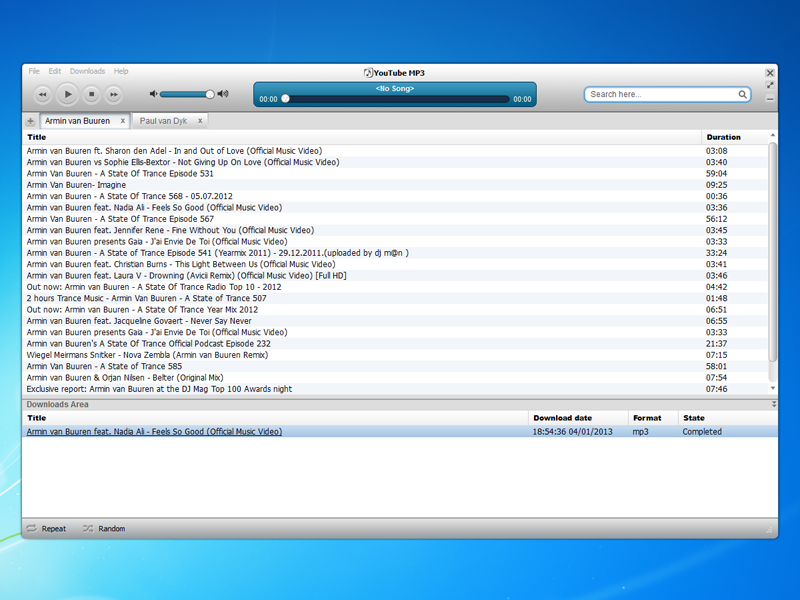Select Nova Zembla remix row
The image size is (800, 600).
(395, 355)
